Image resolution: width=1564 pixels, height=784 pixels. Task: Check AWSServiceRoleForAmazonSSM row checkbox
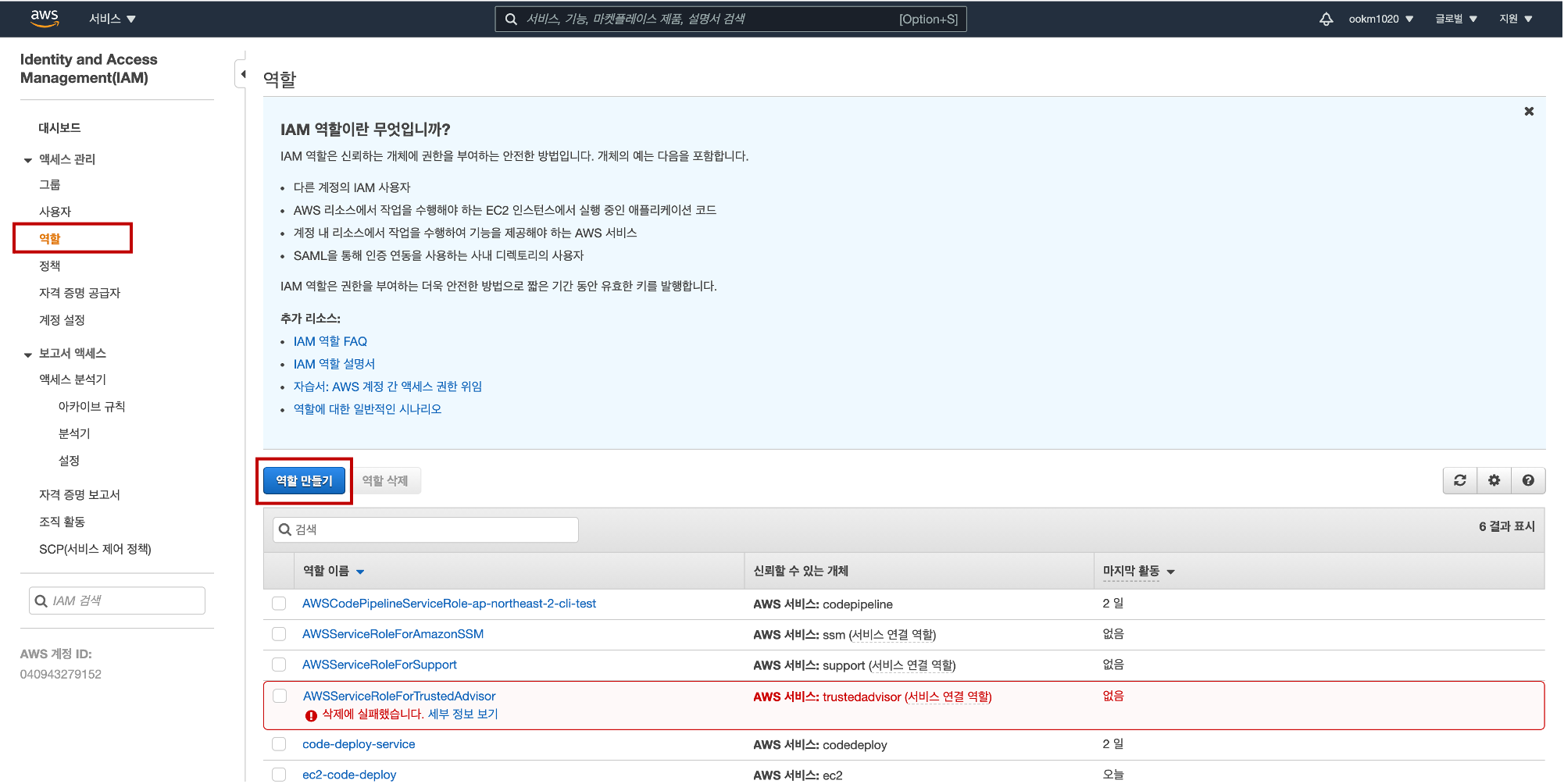coord(279,634)
